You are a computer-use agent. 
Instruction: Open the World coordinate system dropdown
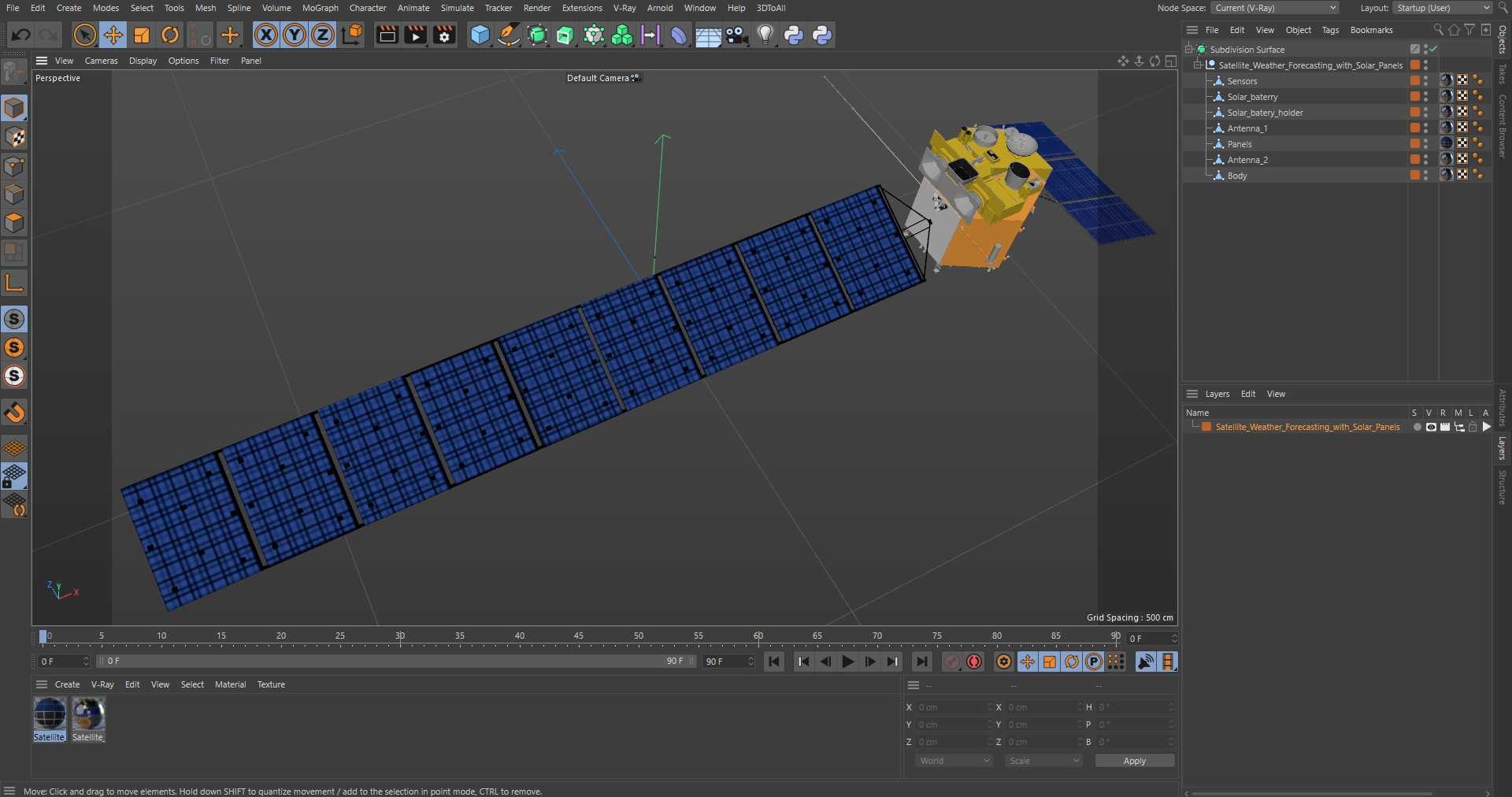click(954, 761)
